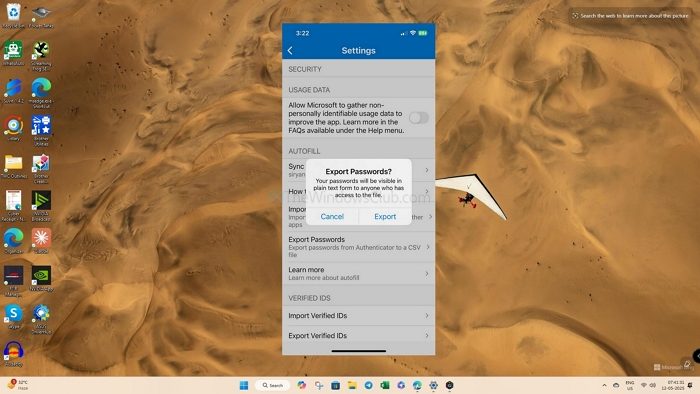Tap the back arrow in Settings header

coord(290,50)
